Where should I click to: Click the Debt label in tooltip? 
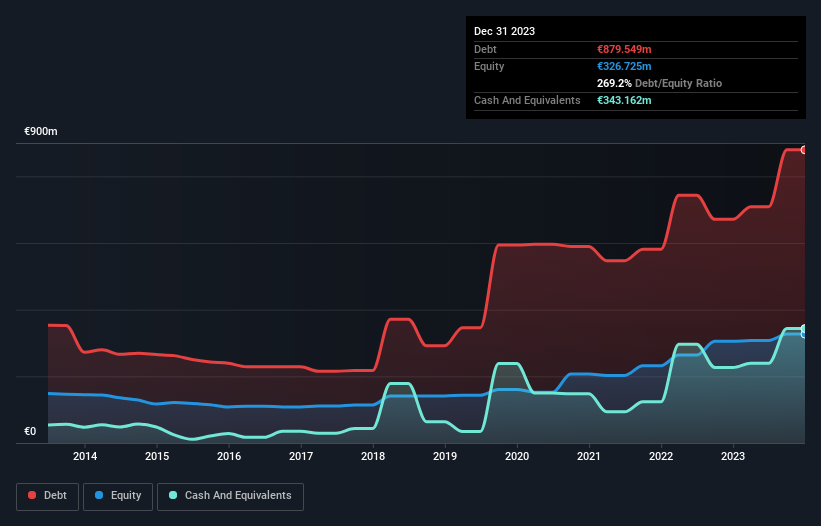coord(485,49)
